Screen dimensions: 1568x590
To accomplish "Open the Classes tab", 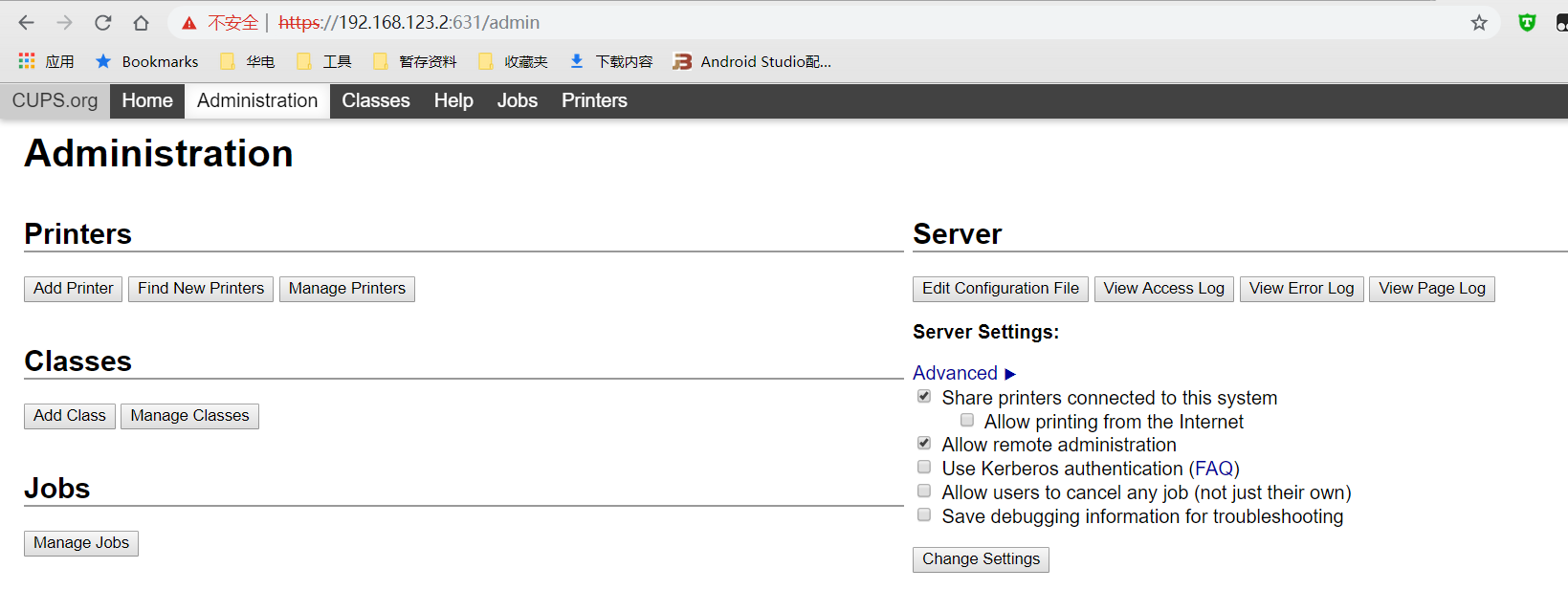I will point(376,100).
